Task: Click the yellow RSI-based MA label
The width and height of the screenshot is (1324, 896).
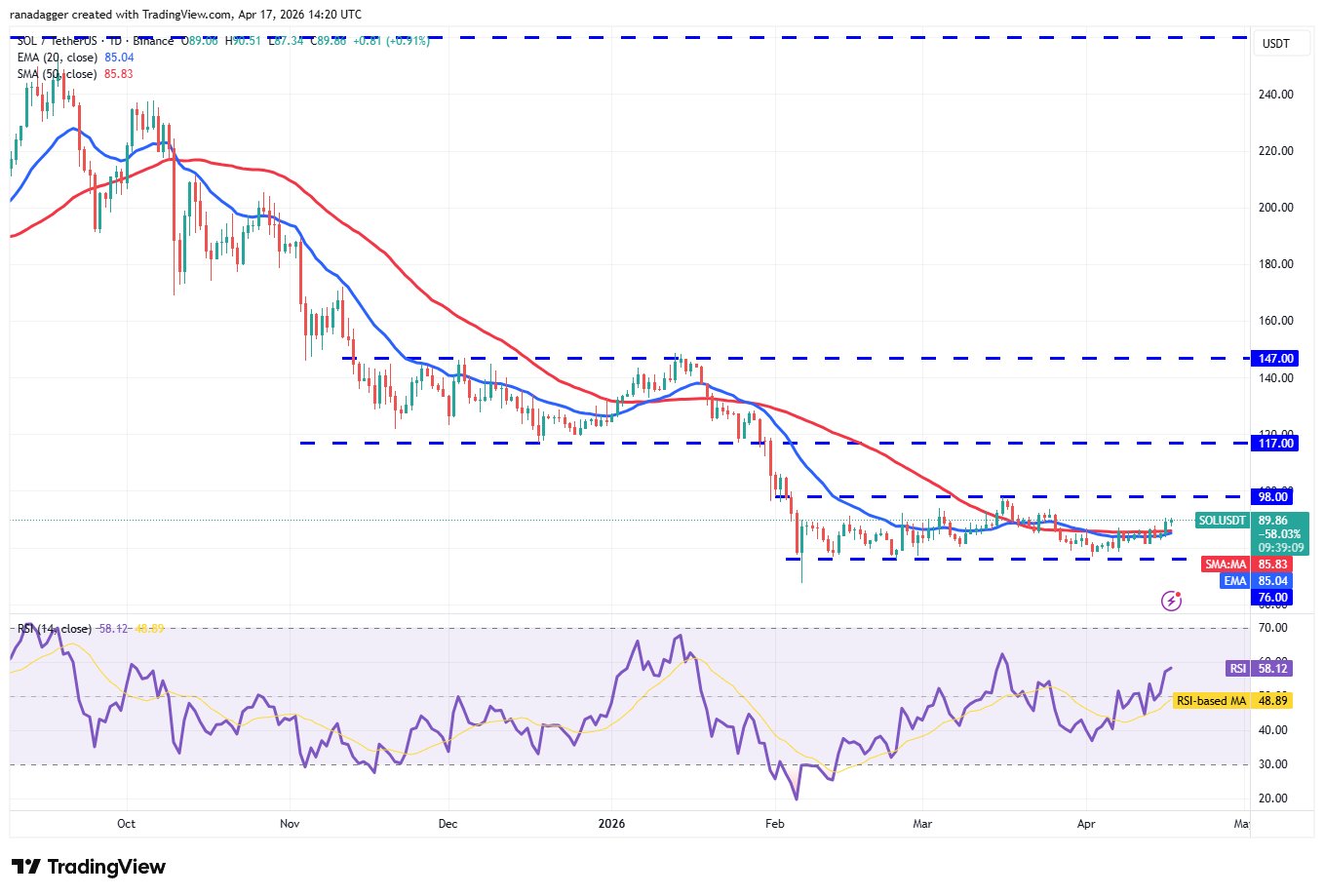Action: (x=1211, y=701)
